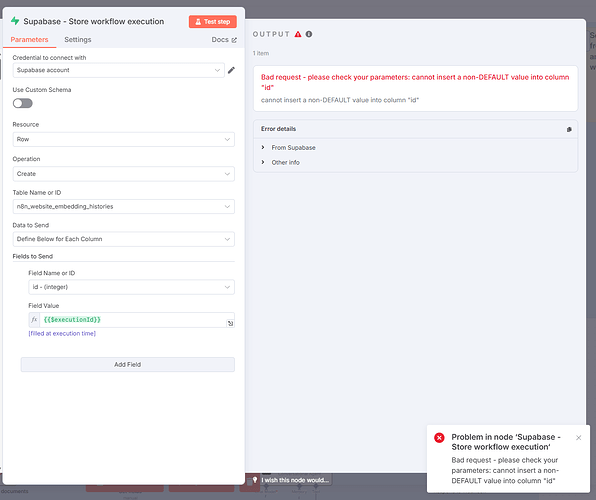This screenshot has width=596, height=500.
Task: Open the Docs link
Action: (x=224, y=40)
